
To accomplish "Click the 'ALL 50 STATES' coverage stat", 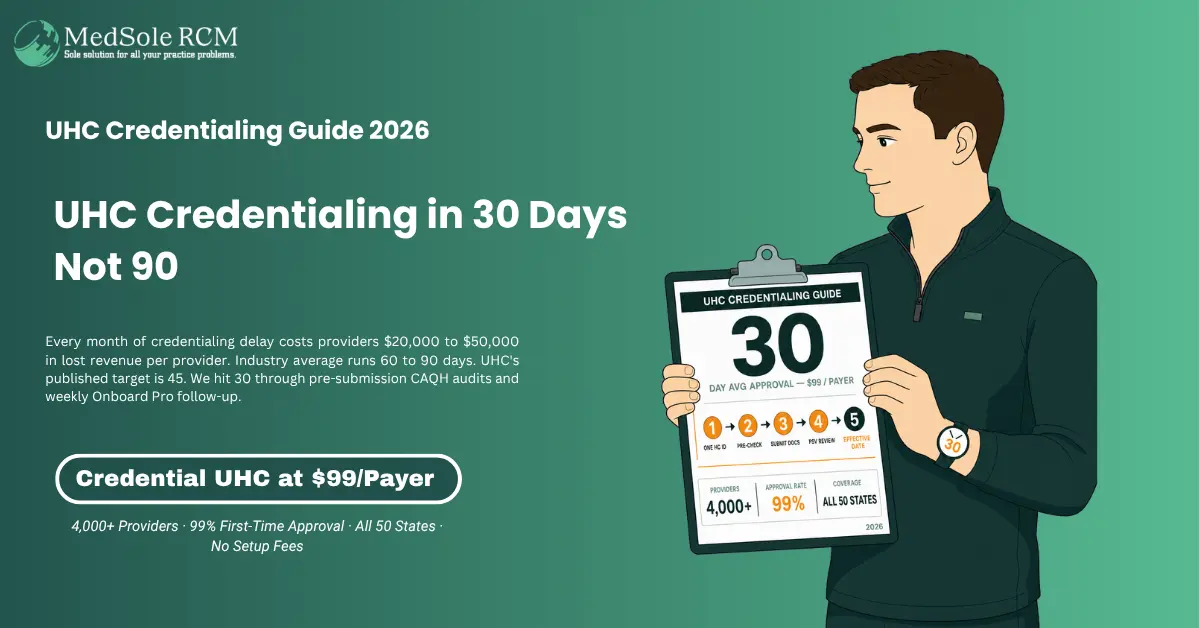I will tap(848, 501).
